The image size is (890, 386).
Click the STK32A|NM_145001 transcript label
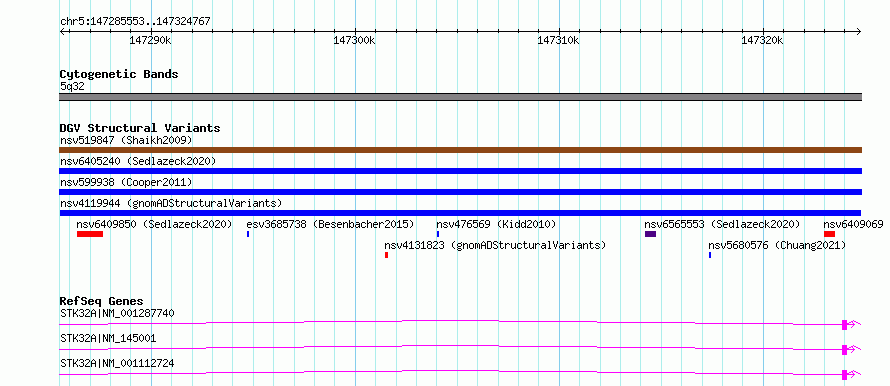click(108, 338)
